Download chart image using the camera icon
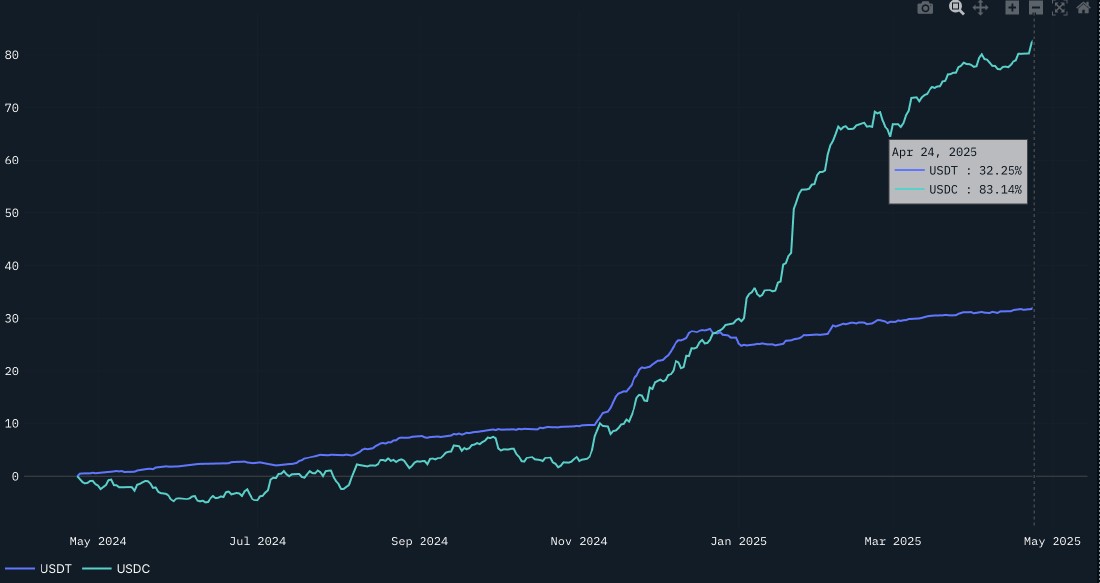The height and width of the screenshot is (583, 1100). (925, 8)
